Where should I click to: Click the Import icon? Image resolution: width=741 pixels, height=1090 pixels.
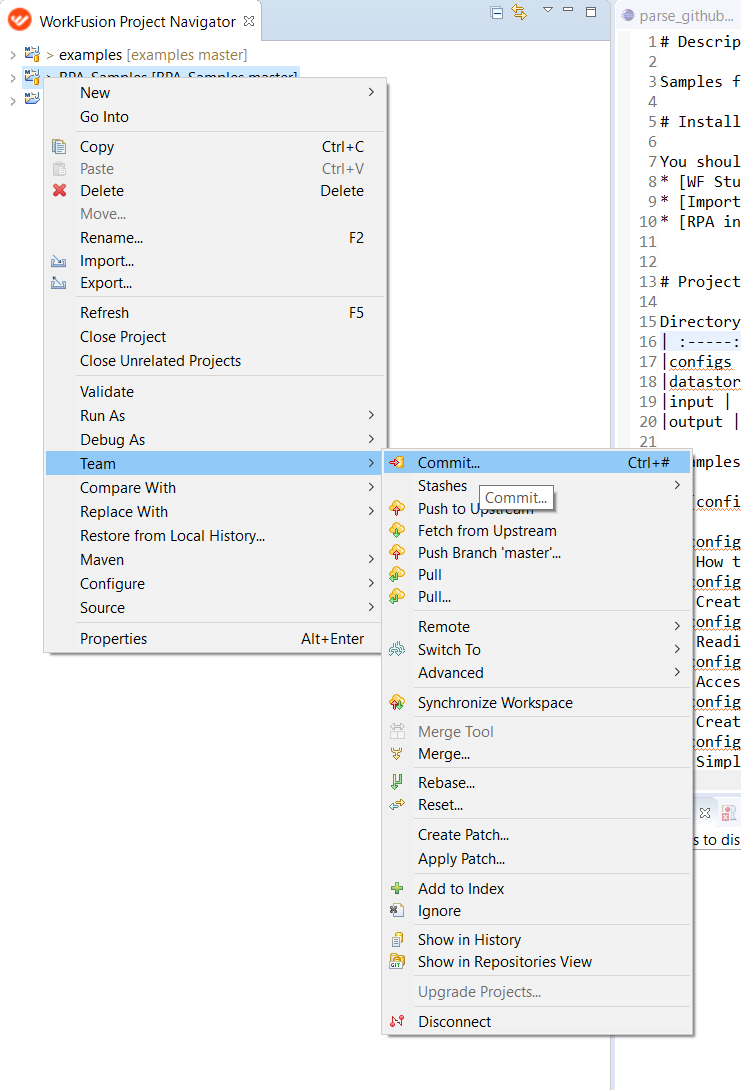pos(59,261)
